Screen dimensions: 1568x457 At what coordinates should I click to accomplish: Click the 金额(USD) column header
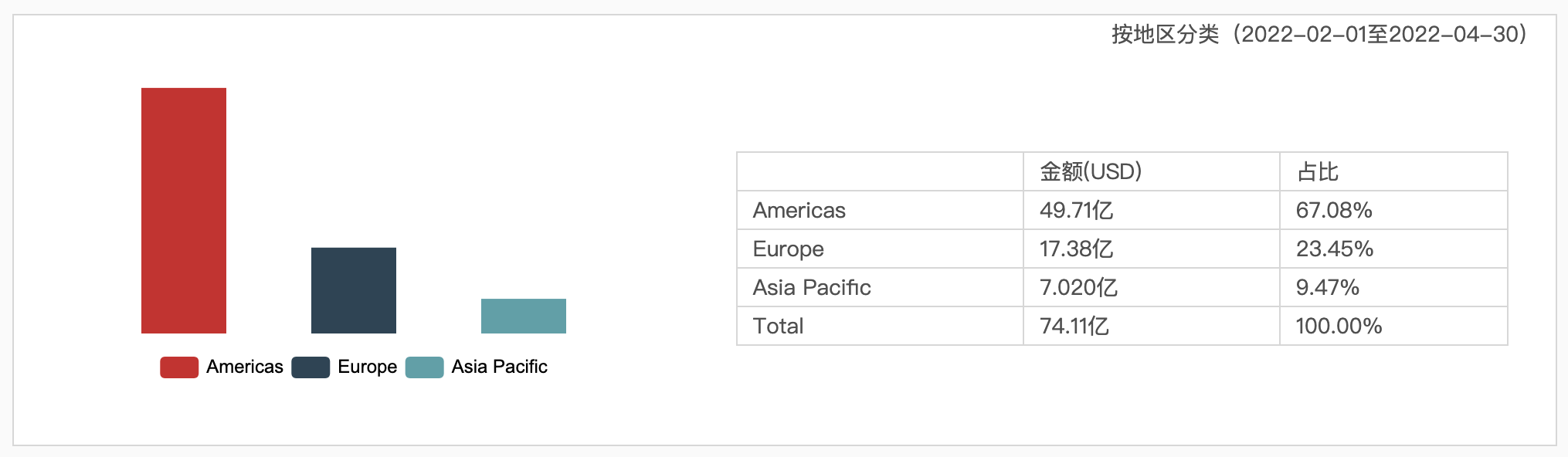(1091, 171)
